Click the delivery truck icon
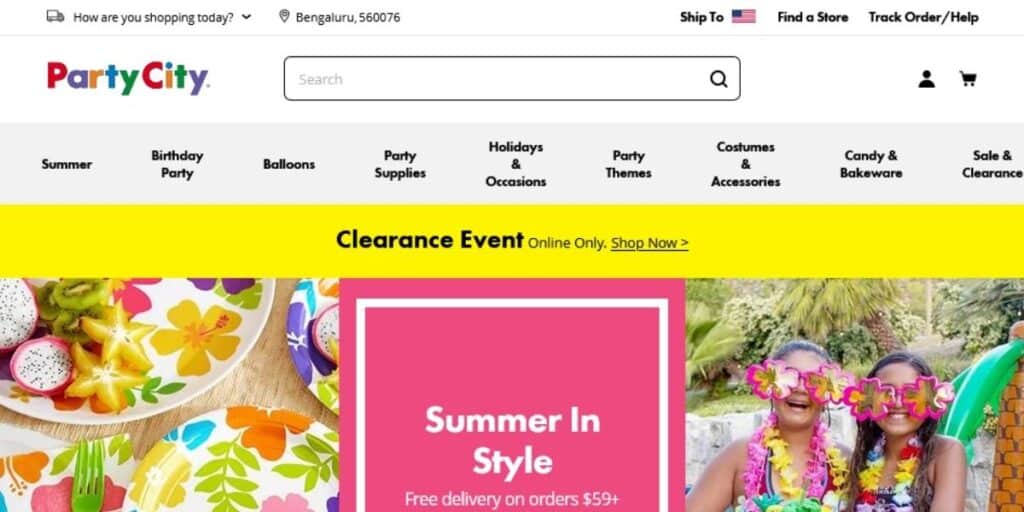The height and width of the screenshot is (512, 1024). [56, 16]
